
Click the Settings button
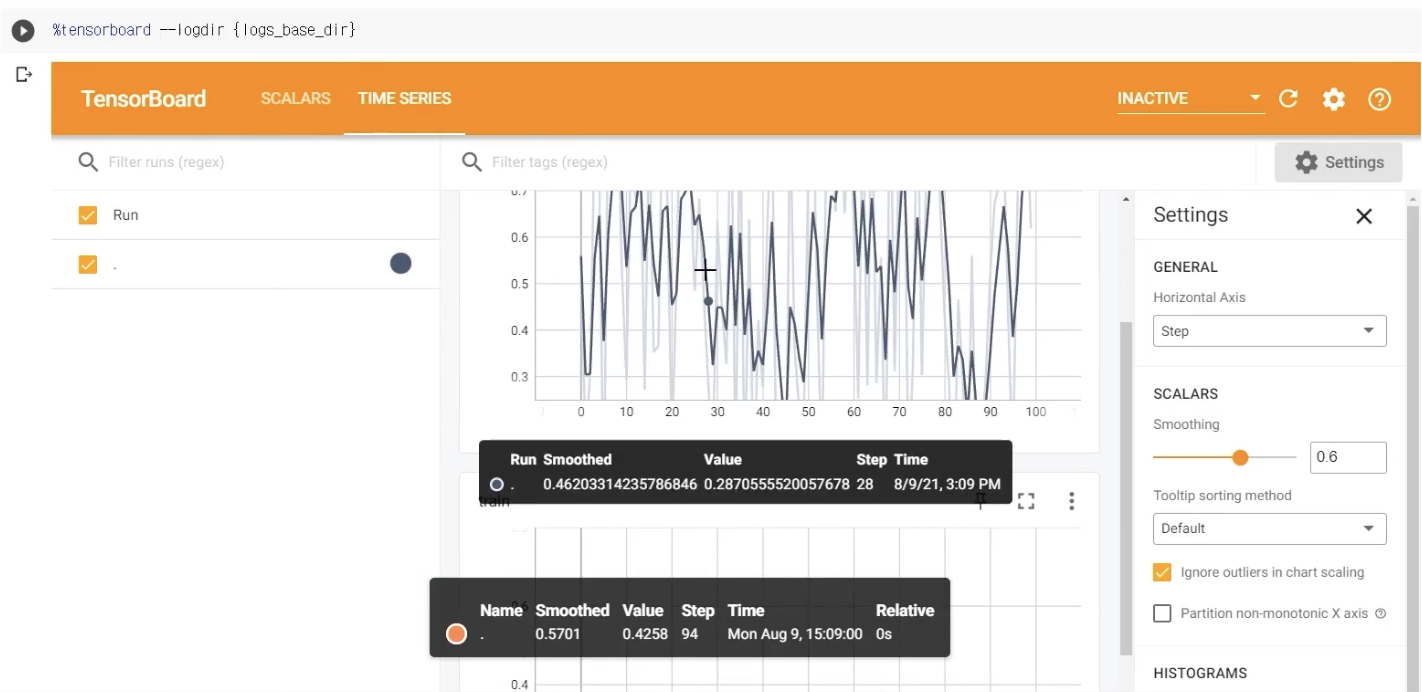pos(1338,162)
